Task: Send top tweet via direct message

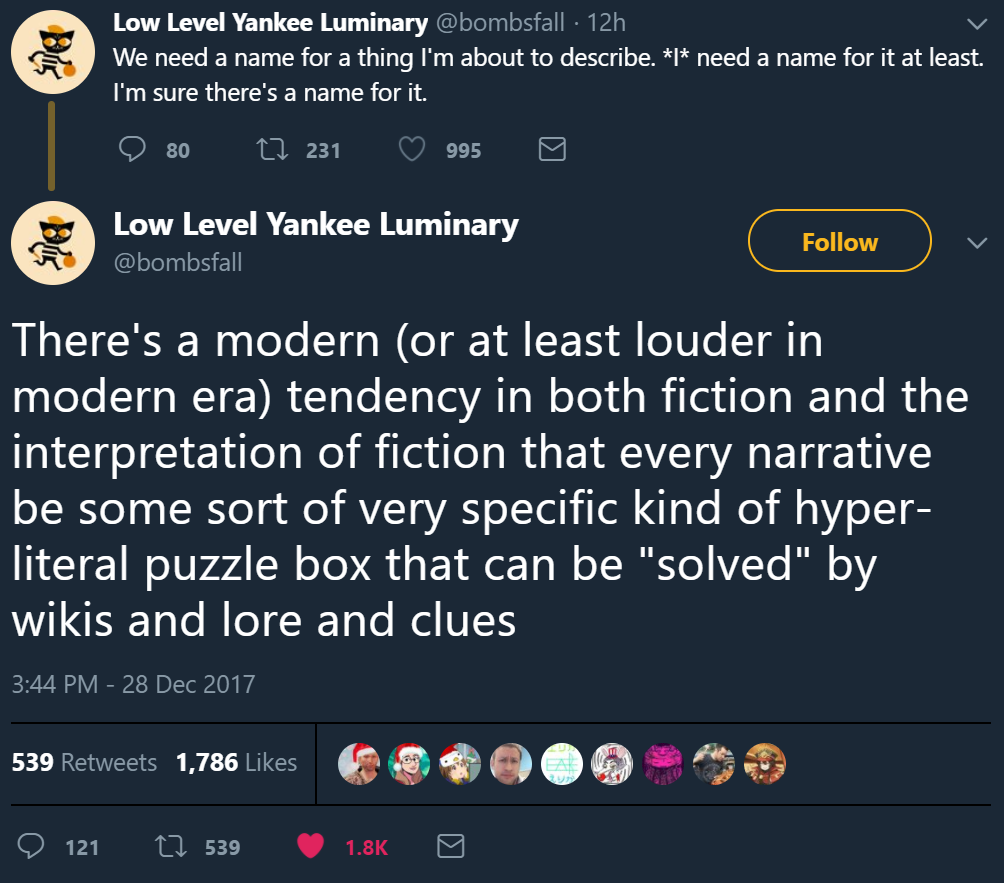Action: tap(552, 150)
